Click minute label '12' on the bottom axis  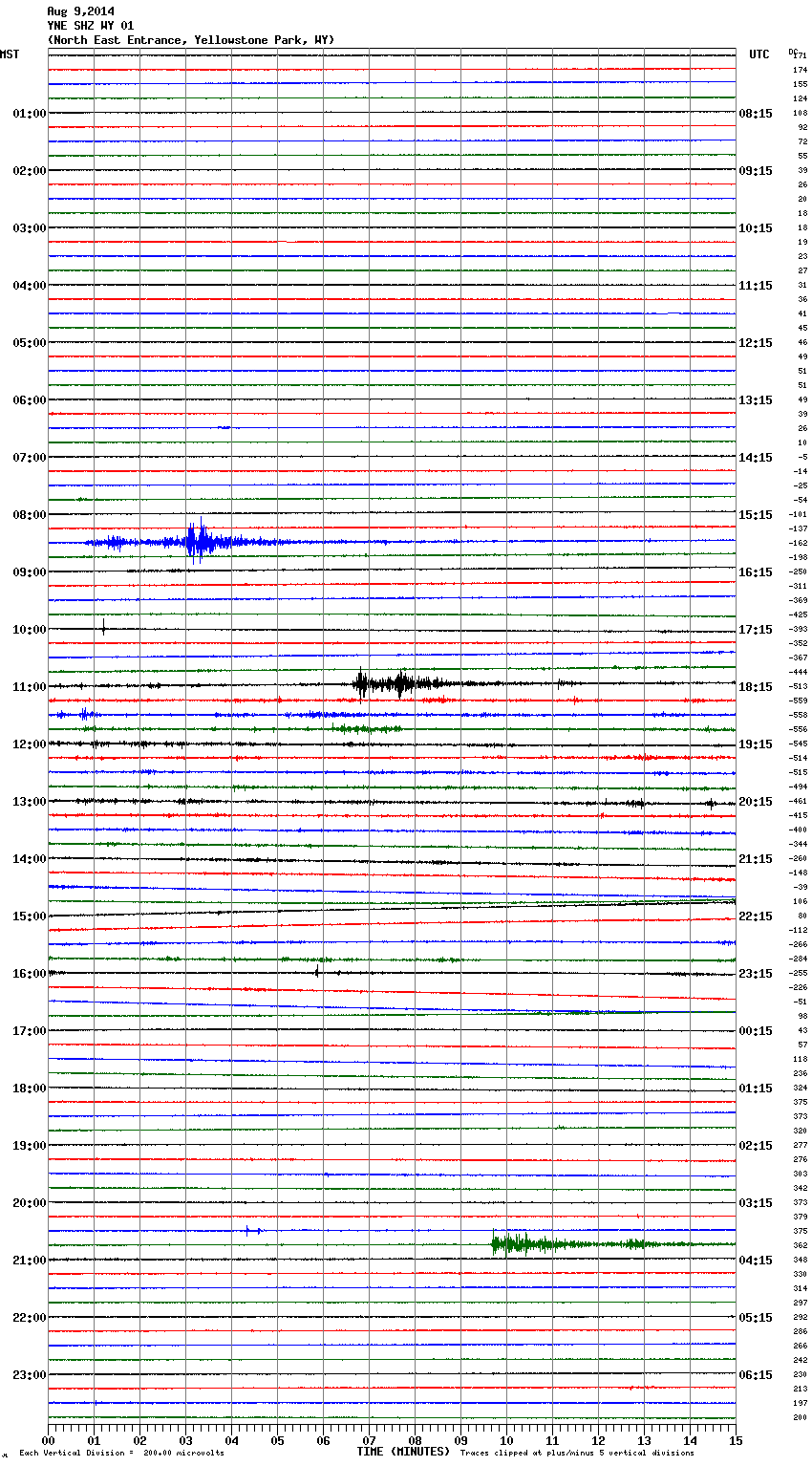click(x=598, y=1440)
